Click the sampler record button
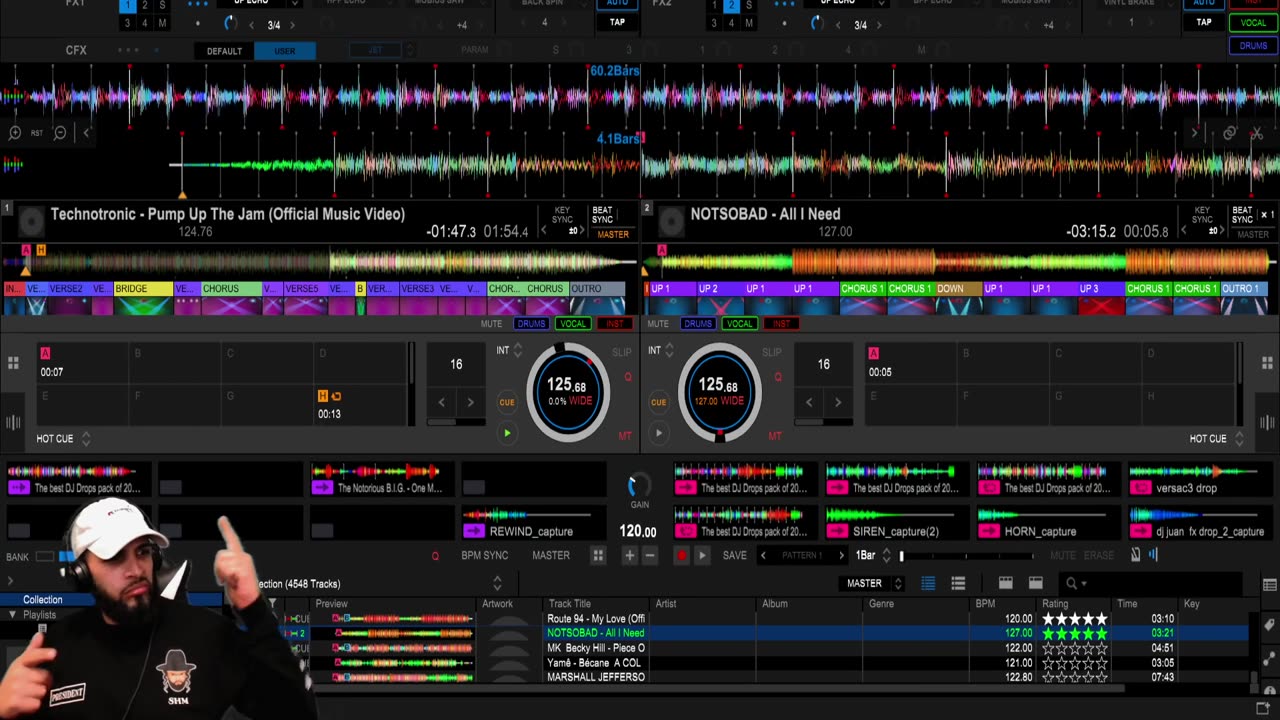Viewport: 1280px width, 720px height. [682, 556]
